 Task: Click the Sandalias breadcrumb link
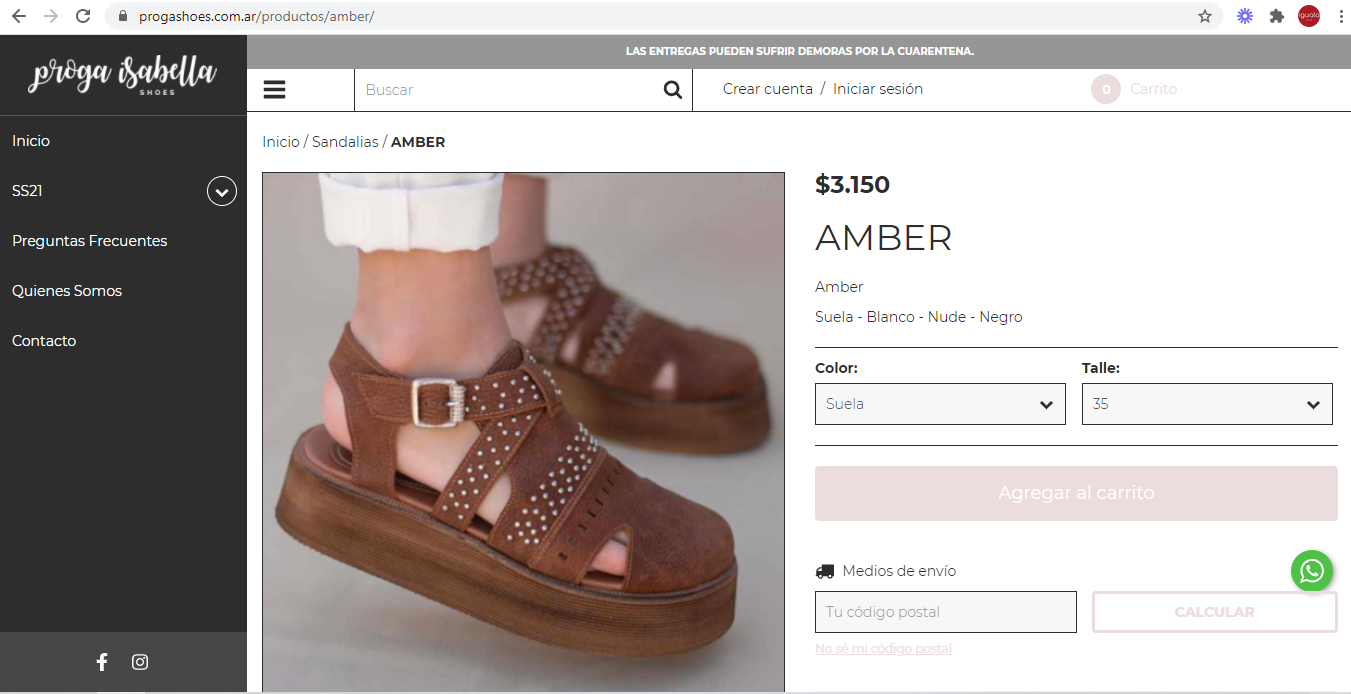click(x=345, y=142)
